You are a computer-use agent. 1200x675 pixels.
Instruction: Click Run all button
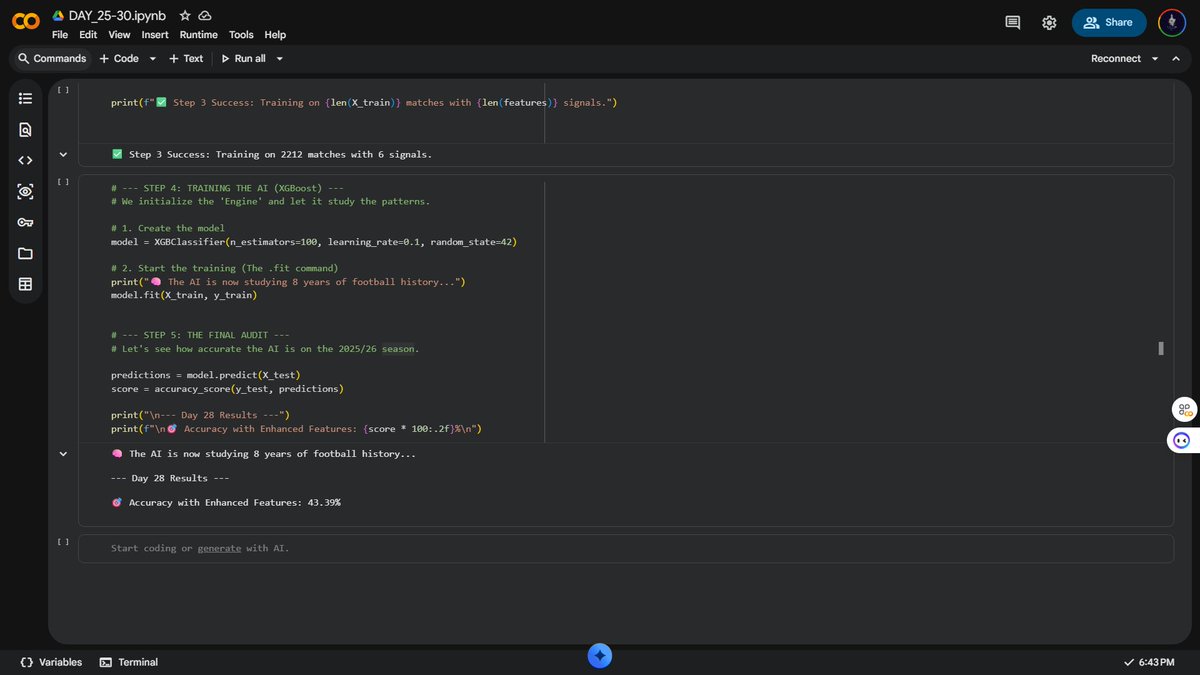coord(243,59)
